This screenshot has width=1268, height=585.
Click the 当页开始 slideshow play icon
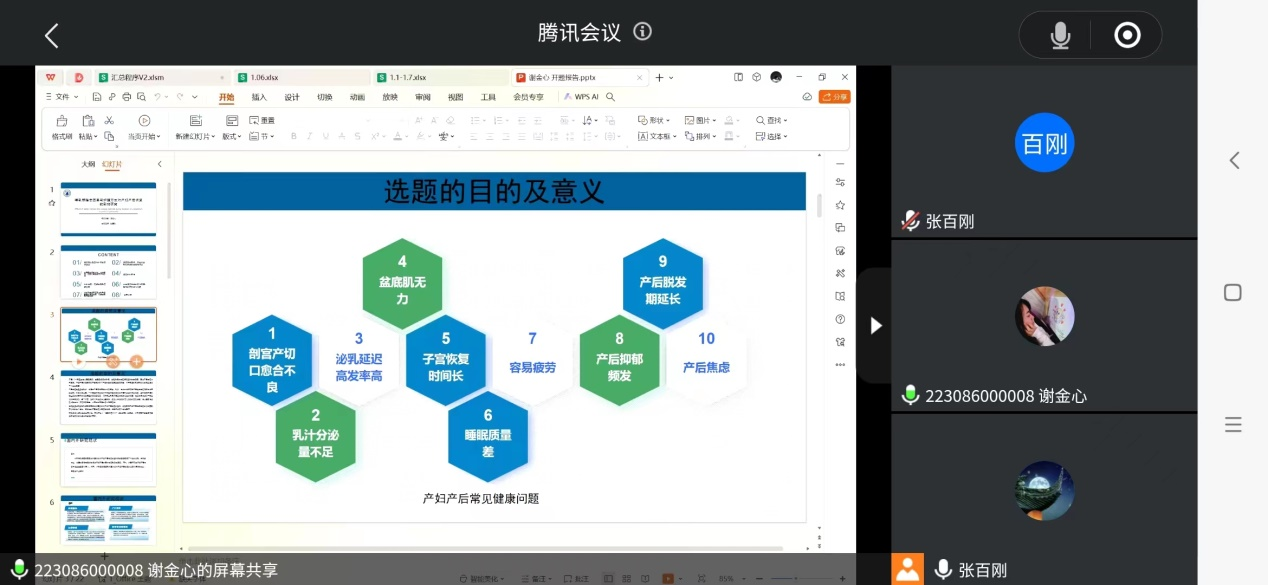click(x=144, y=121)
